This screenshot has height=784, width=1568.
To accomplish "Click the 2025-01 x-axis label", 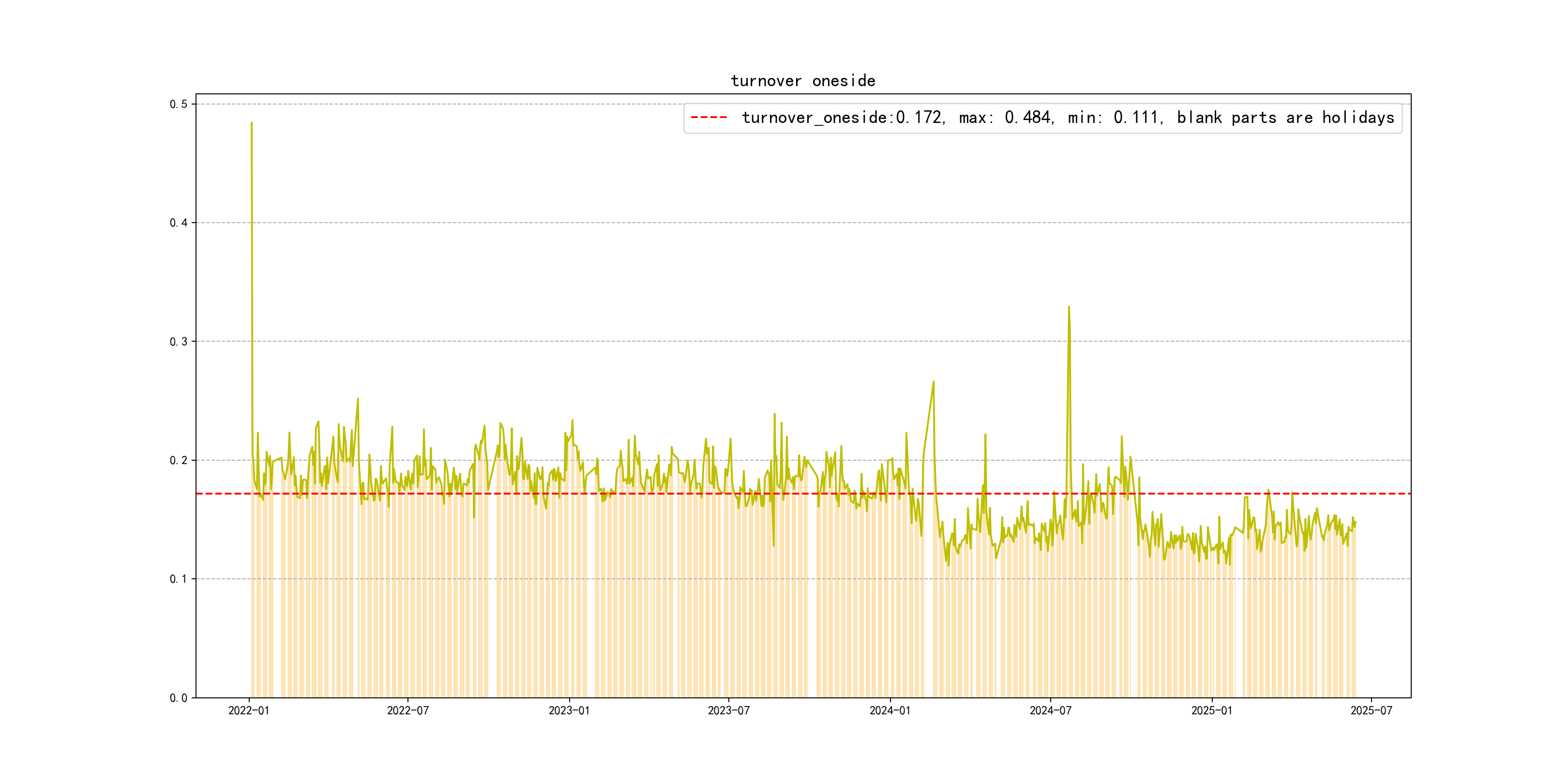I will pyautogui.click(x=1212, y=711).
